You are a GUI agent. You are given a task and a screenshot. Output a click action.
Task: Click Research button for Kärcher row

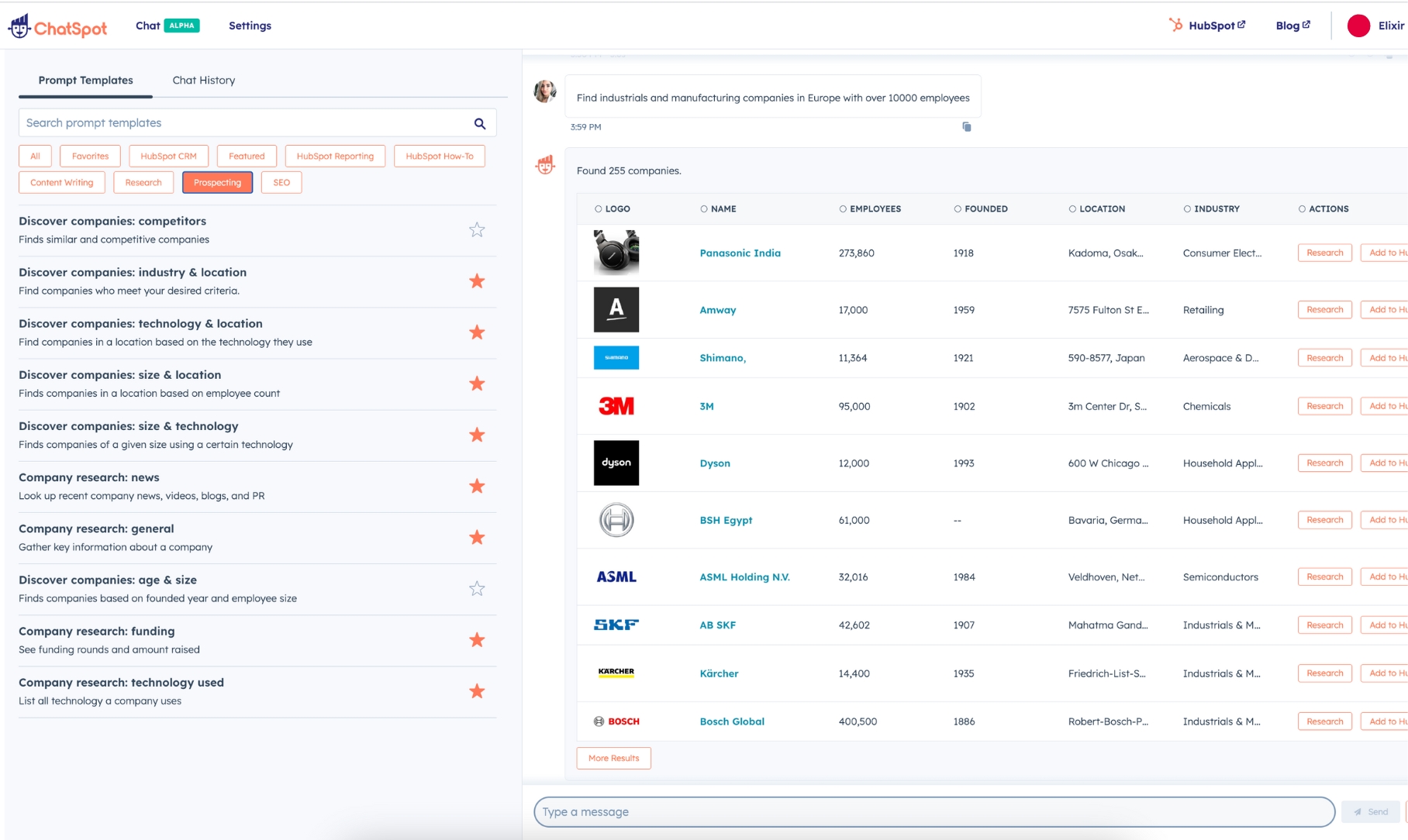pos(1324,673)
